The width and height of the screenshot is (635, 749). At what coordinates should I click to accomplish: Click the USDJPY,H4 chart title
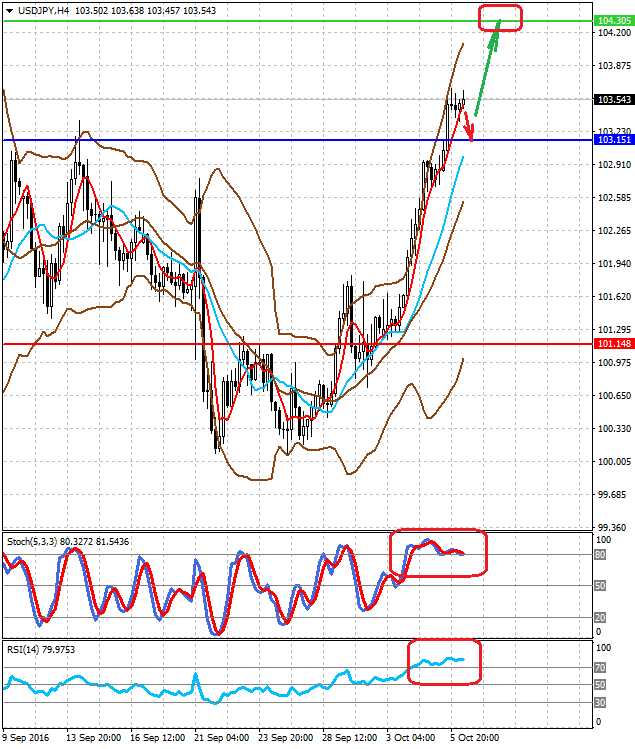[x=43, y=11]
